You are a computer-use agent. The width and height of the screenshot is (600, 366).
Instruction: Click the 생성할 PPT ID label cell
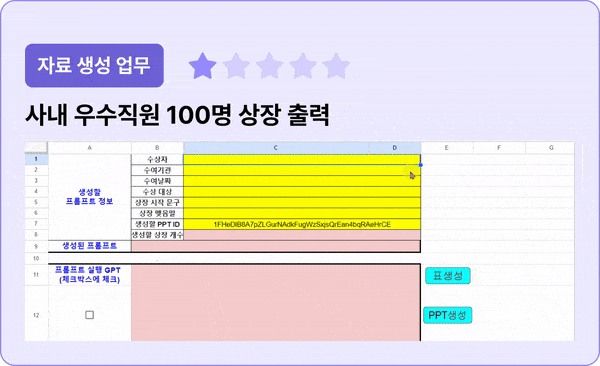157,224
